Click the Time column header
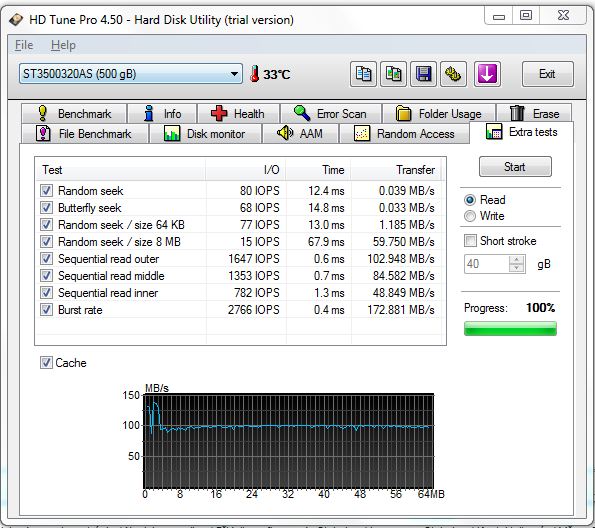The height and width of the screenshot is (528, 595). point(319,170)
